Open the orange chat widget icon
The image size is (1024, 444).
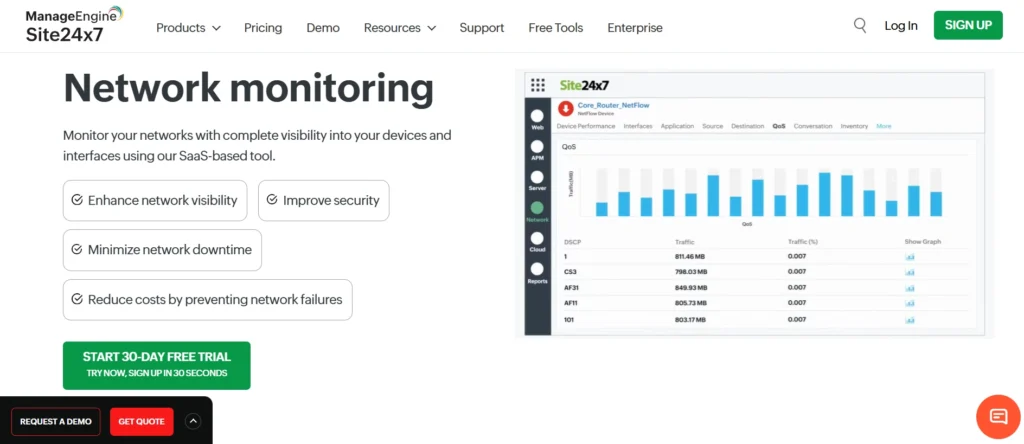[998, 416]
